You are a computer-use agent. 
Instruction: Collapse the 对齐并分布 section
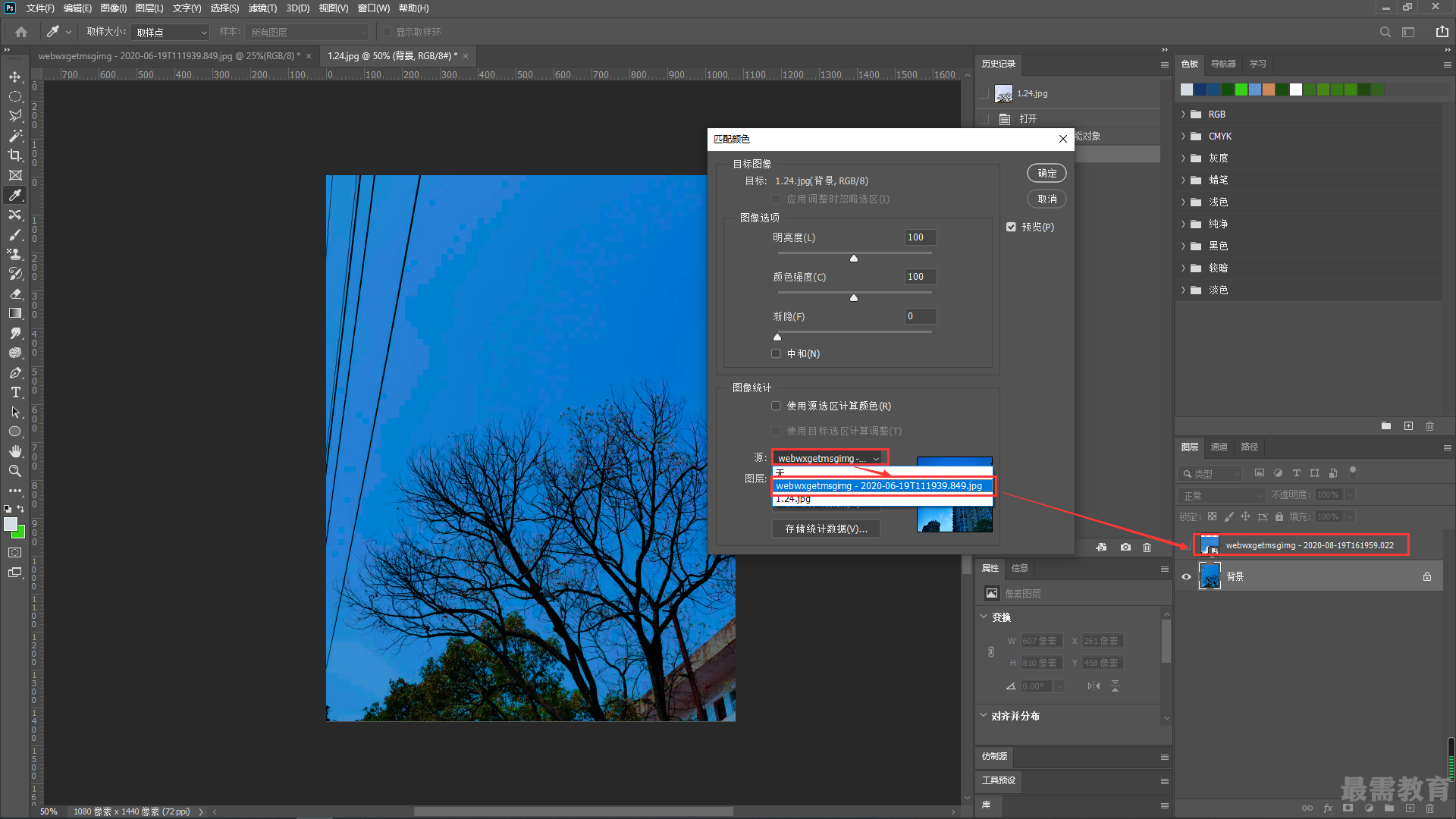click(x=984, y=715)
